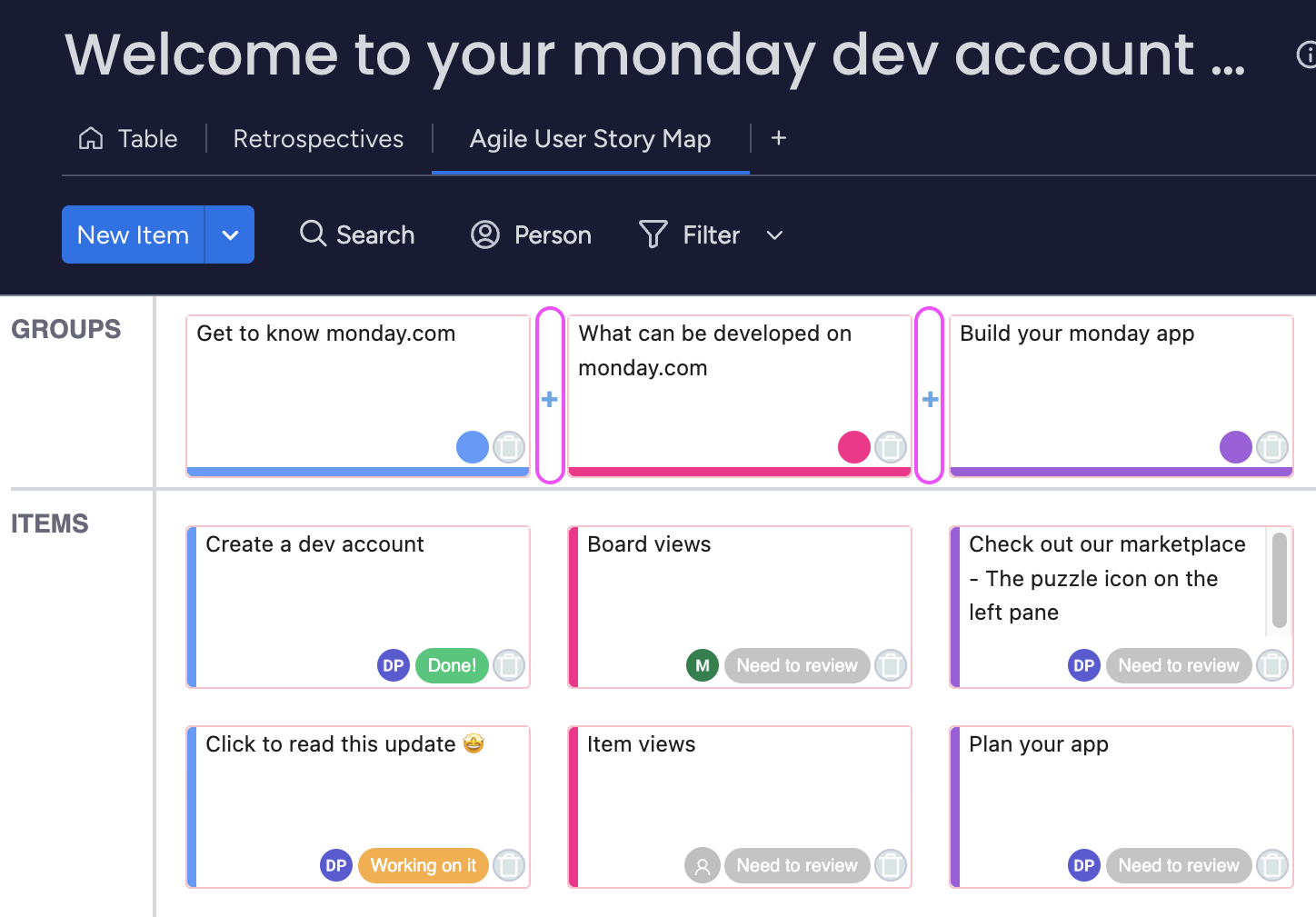1316x917 pixels.
Task: Click the pink color dot on 'What can be developed'
Action: [854, 447]
